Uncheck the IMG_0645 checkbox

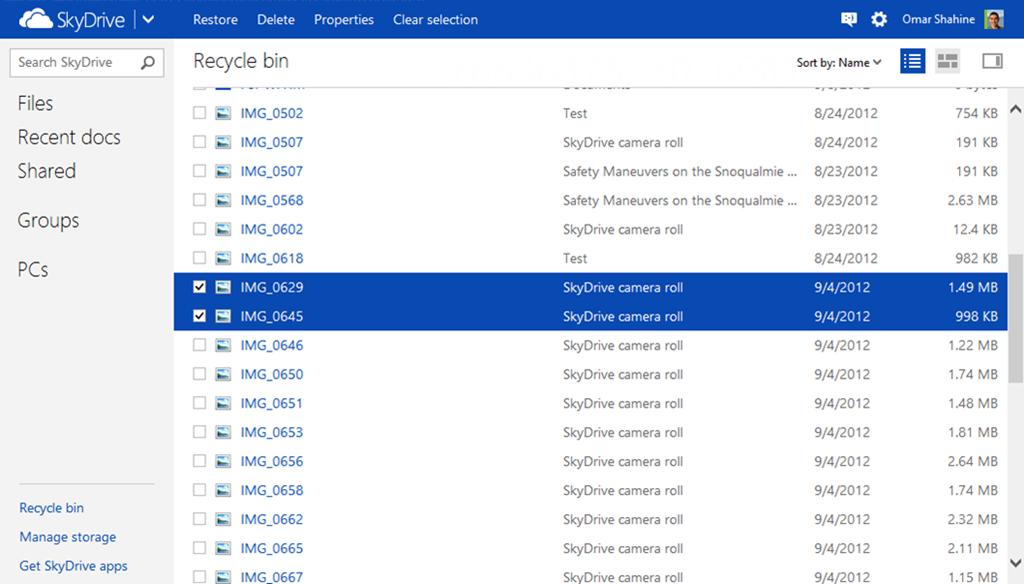(199, 316)
